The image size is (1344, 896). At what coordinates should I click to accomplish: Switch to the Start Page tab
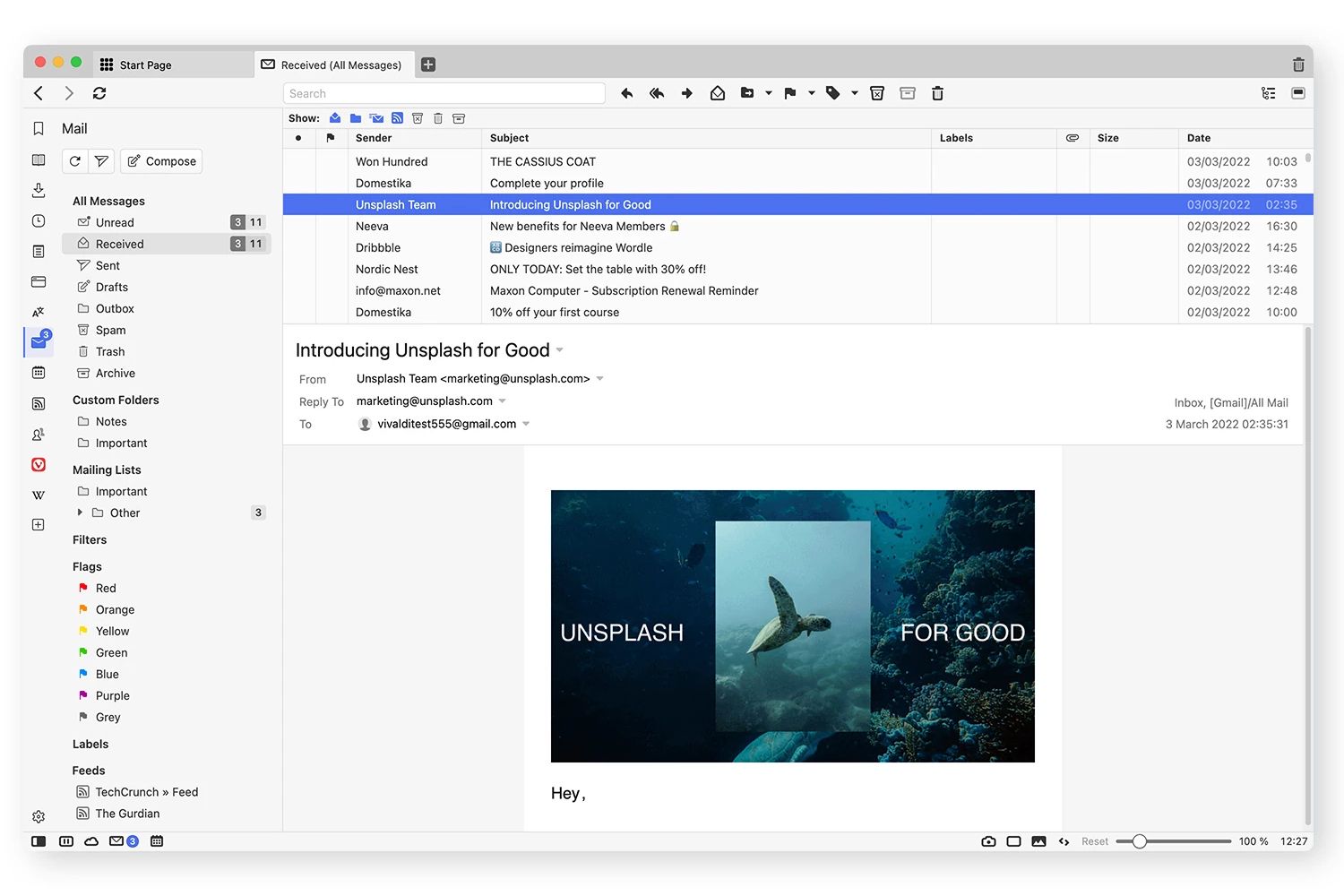pos(172,65)
